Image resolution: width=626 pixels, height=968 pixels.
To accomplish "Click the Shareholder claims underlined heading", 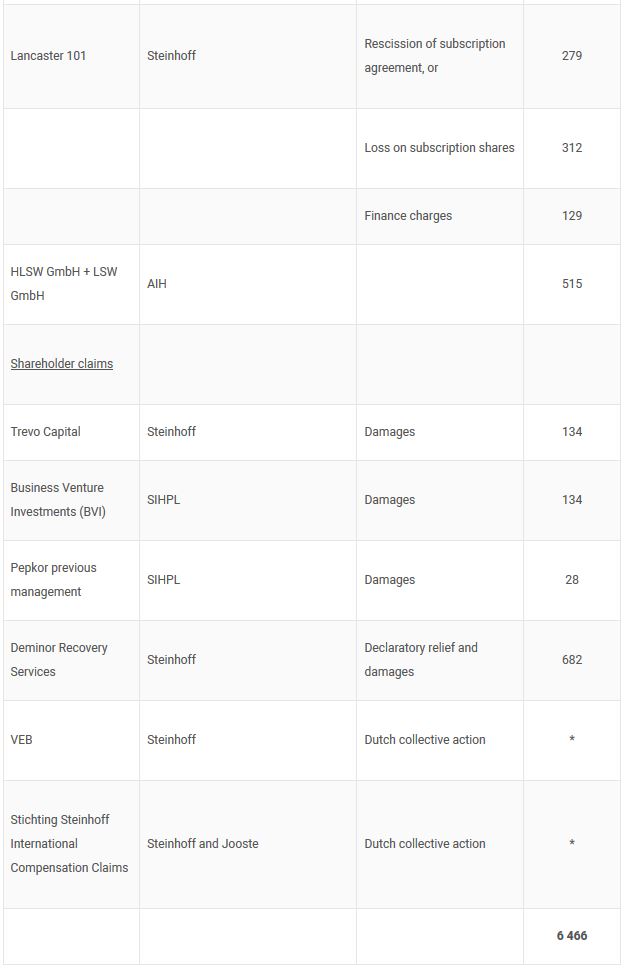I will point(62,364).
